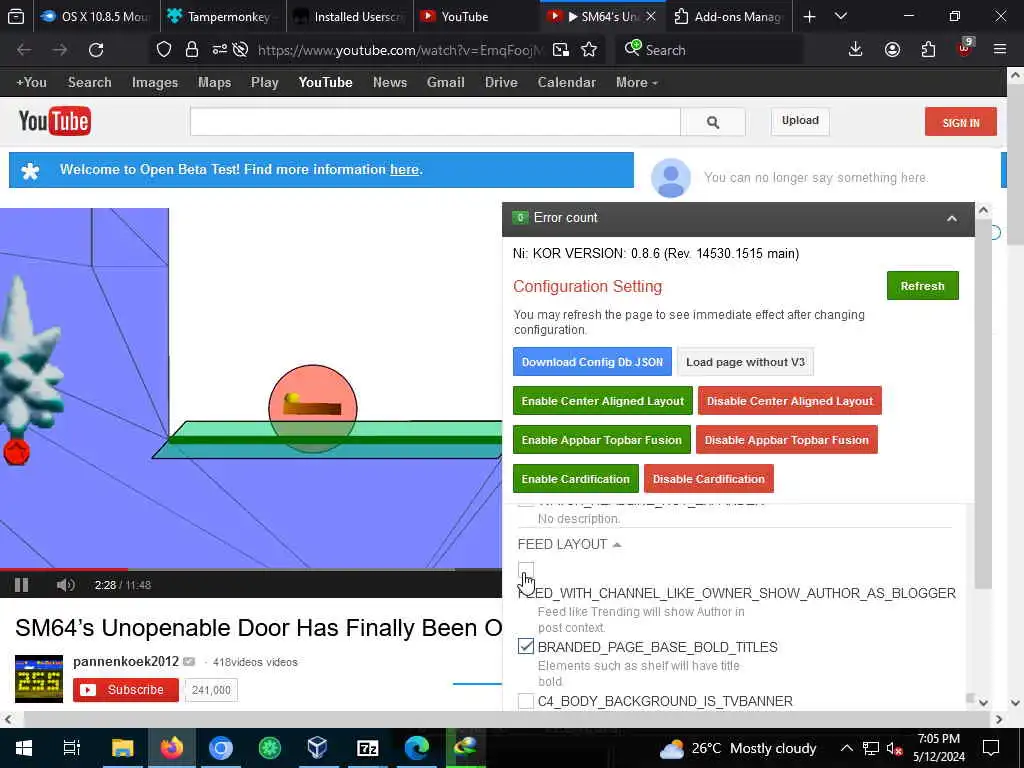Click the page horizontal scrollbar

coord(503,719)
